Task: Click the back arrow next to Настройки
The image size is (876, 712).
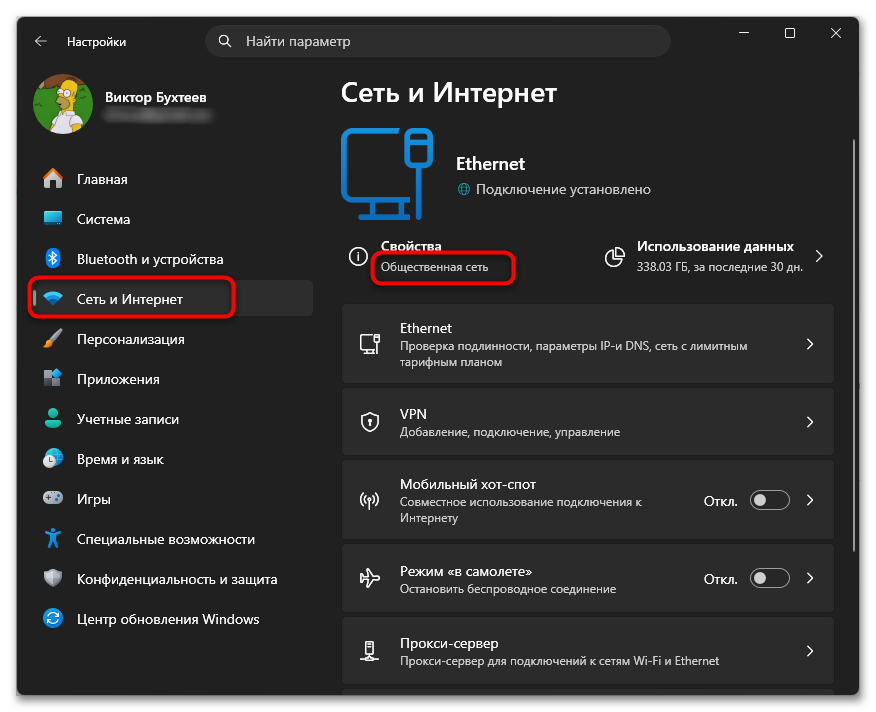Action: (41, 41)
